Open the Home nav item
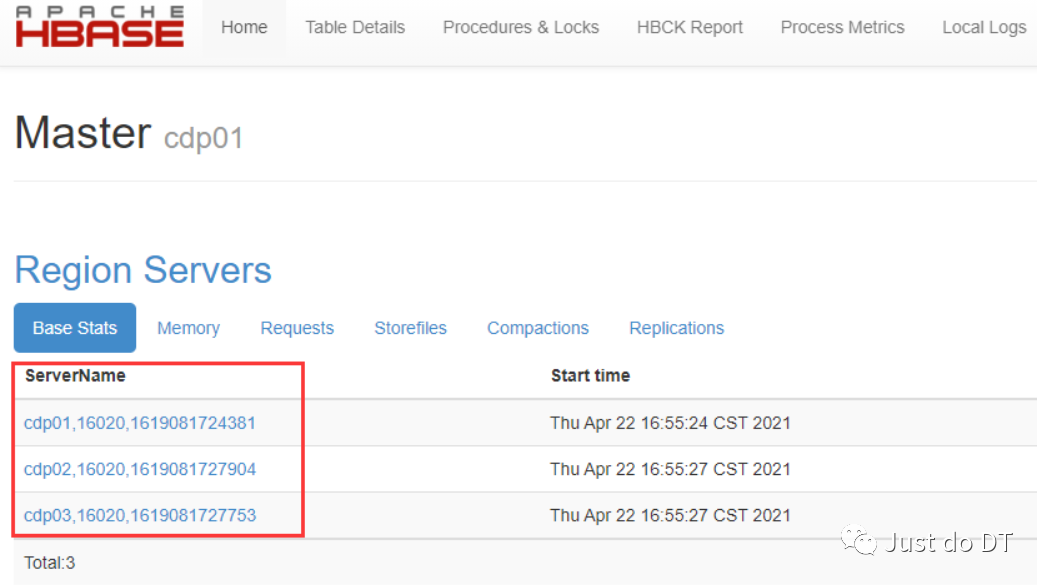 click(x=244, y=27)
